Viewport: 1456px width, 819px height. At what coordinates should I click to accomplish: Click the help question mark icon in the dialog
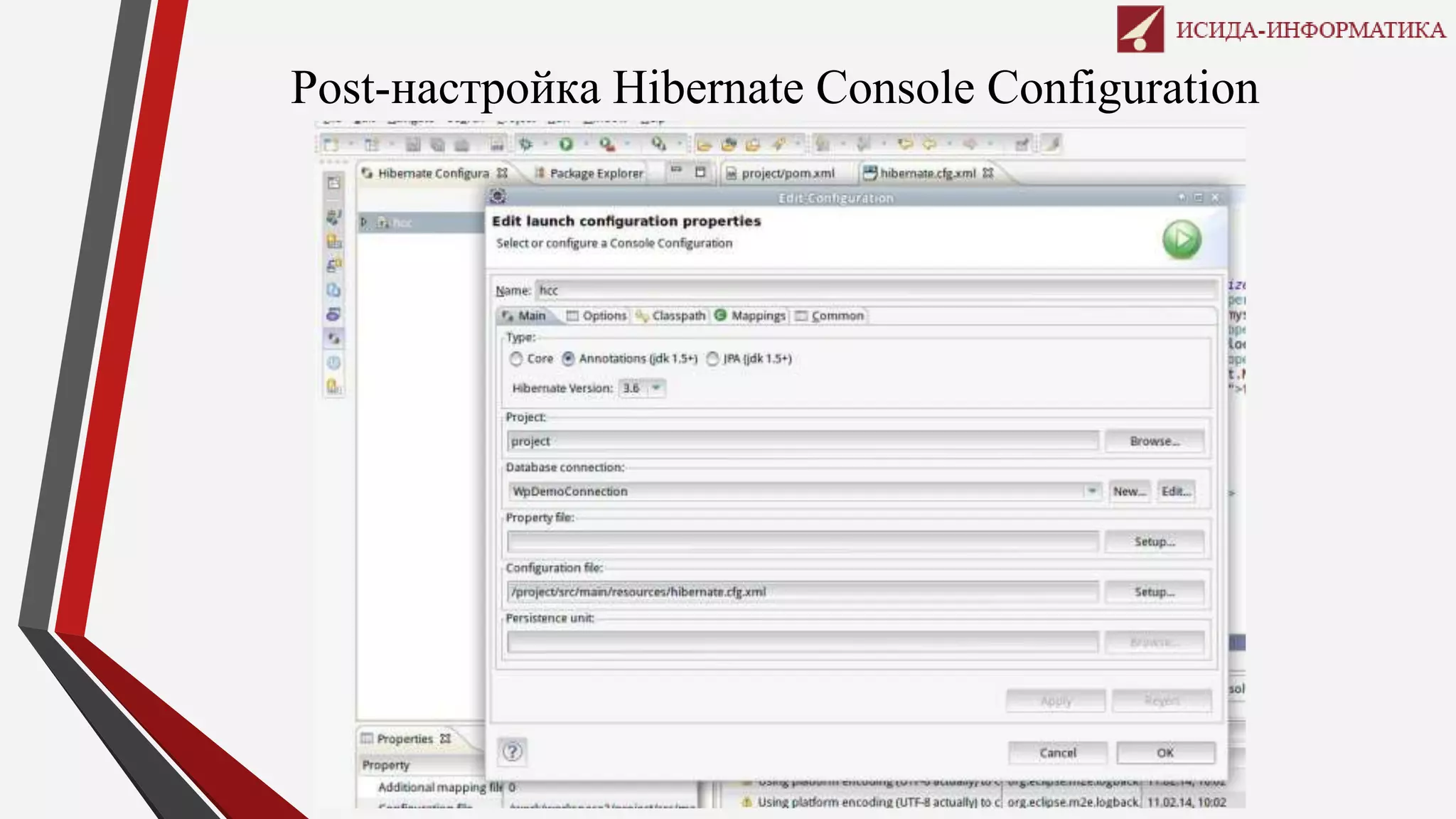point(512,751)
